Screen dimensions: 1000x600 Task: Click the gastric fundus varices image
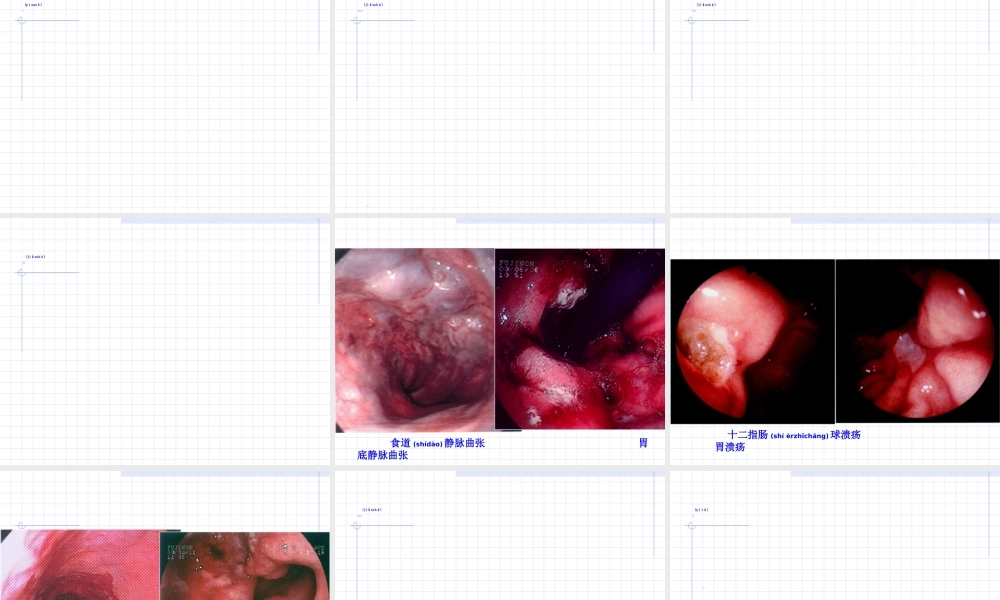[x=580, y=338]
